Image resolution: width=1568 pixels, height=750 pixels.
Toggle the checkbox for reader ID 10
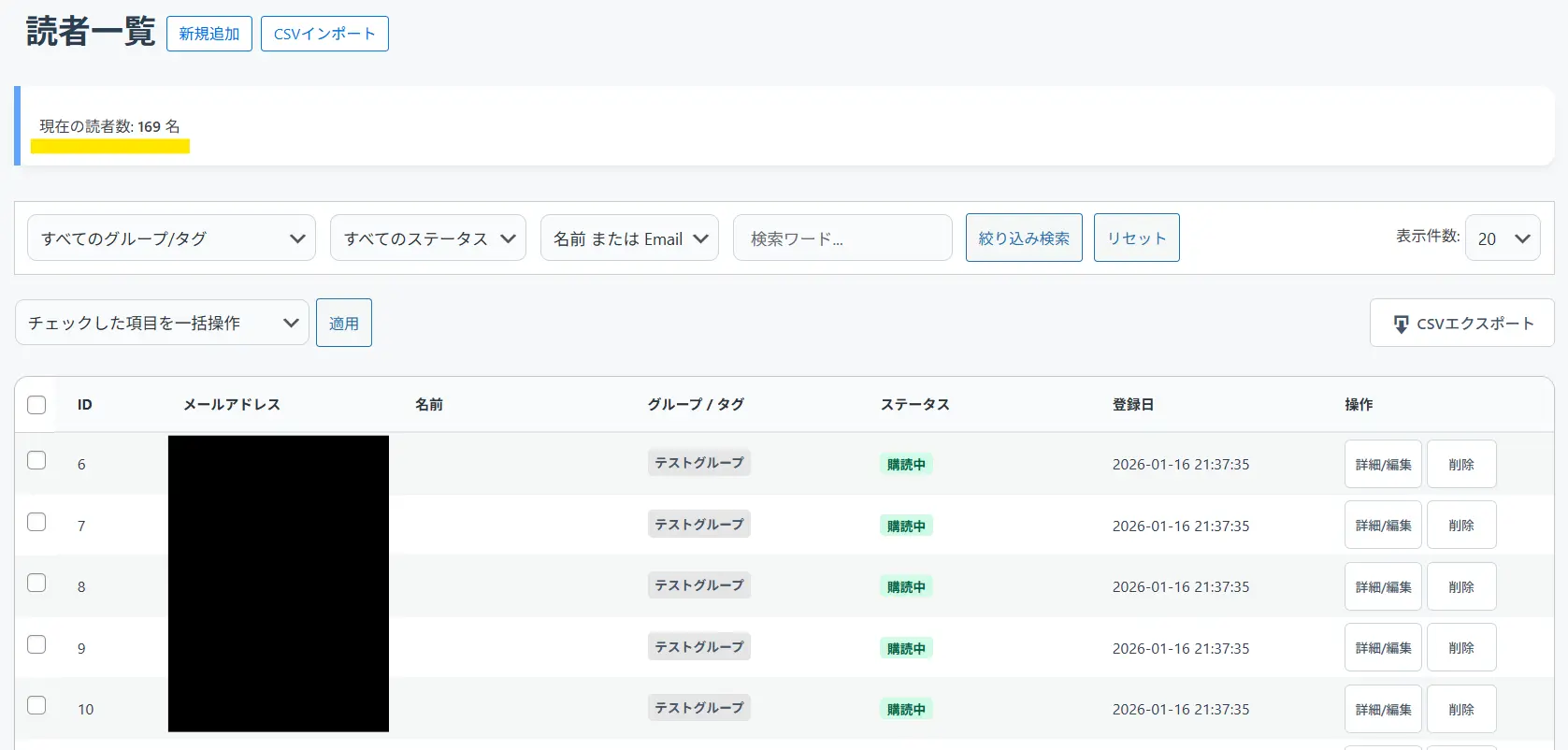pyautogui.click(x=36, y=705)
